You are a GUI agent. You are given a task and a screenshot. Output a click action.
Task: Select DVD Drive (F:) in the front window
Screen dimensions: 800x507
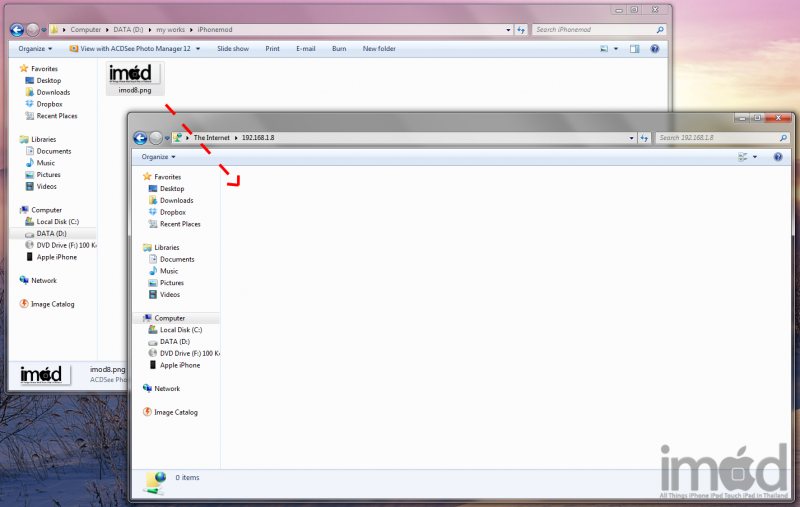(x=187, y=353)
